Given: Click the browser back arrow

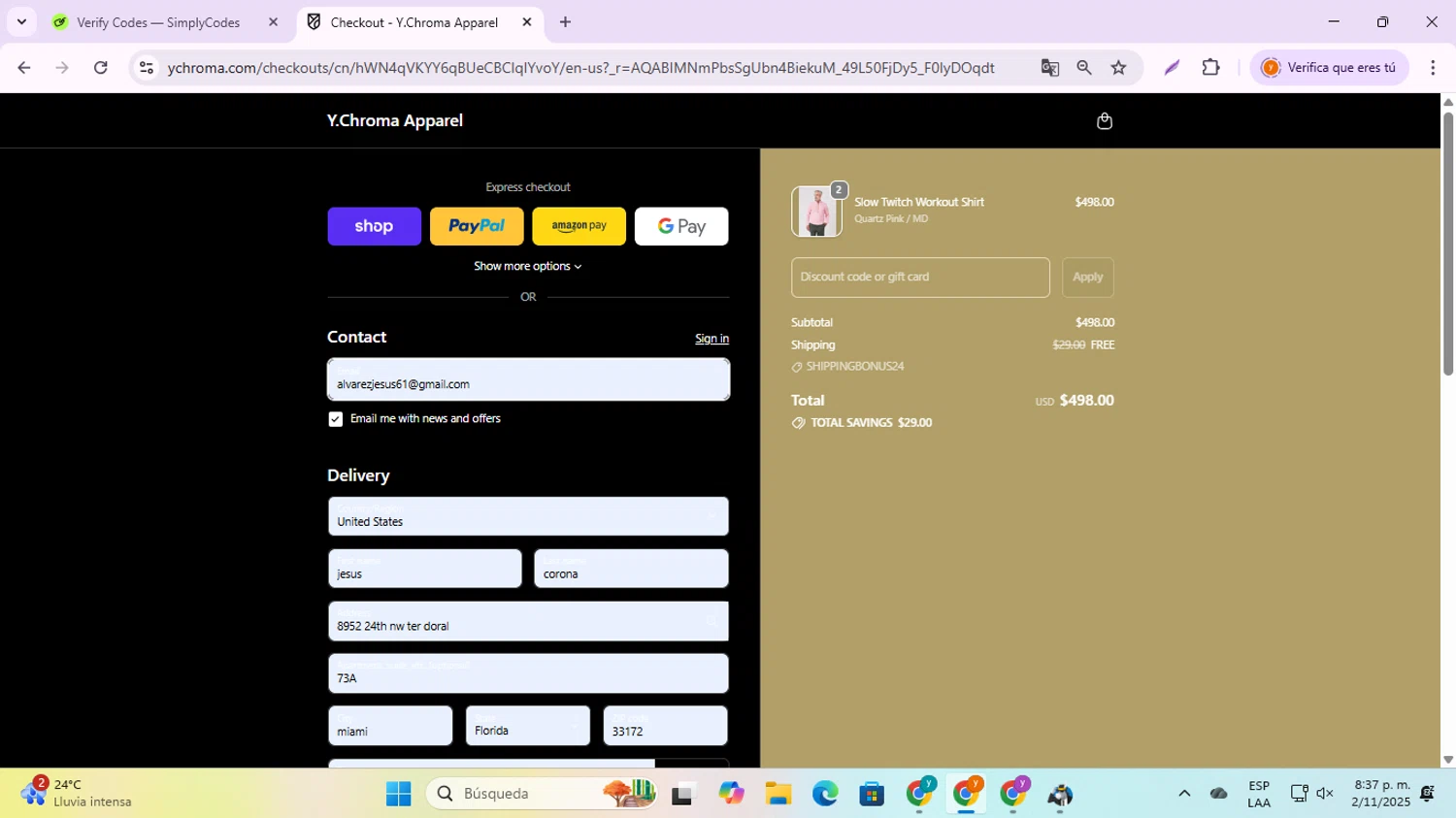Looking at the screenshot, I should (24, 68).
